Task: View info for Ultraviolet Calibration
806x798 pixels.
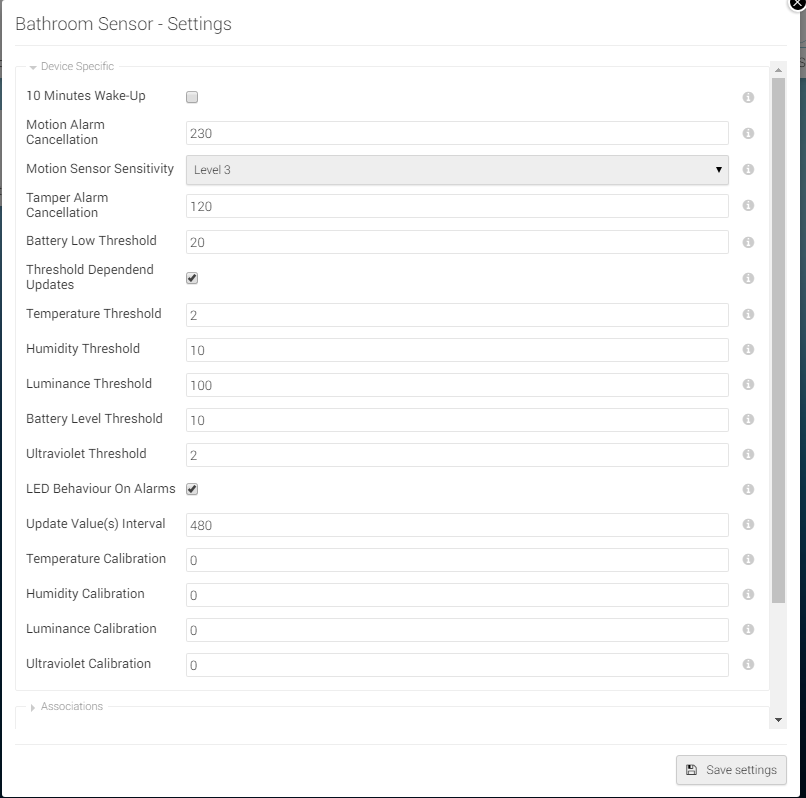Action: click(748, 664)
